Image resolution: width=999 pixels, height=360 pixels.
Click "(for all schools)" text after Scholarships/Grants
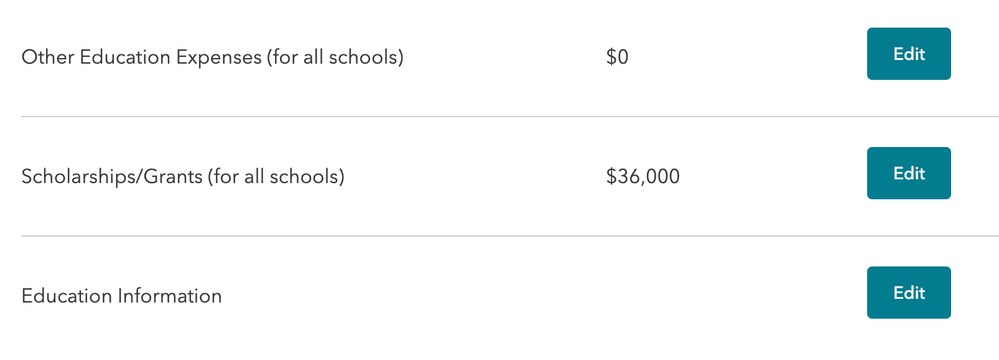275,176
